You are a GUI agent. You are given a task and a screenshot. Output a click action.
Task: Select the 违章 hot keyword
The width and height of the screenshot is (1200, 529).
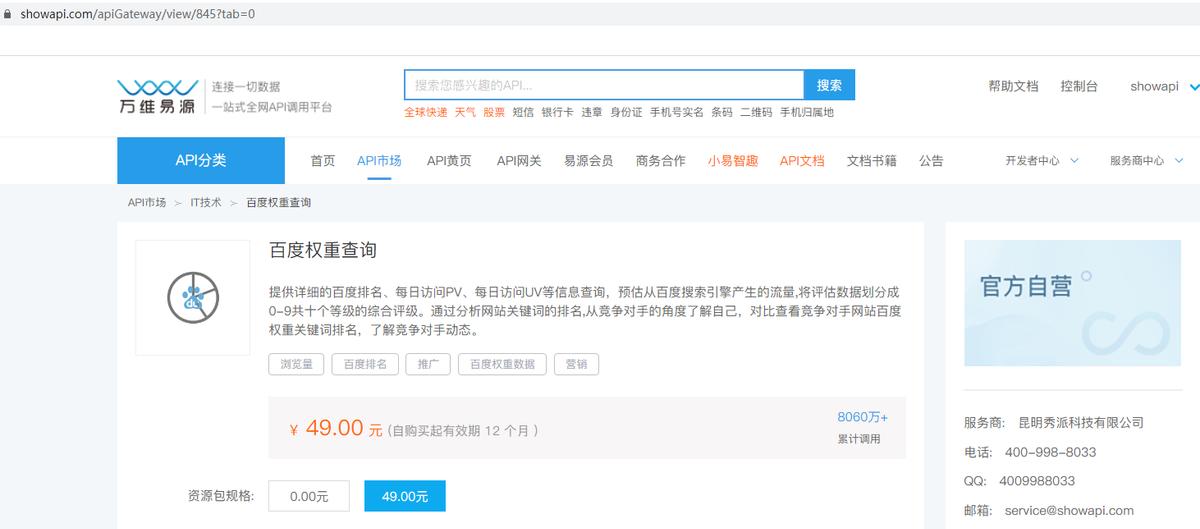[x=592, y=113]
